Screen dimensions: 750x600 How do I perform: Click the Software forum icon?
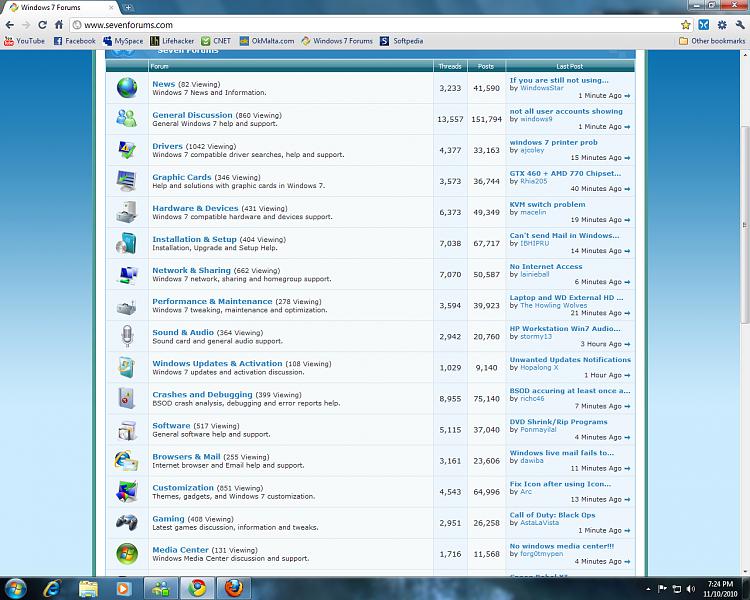click(127, 430)
